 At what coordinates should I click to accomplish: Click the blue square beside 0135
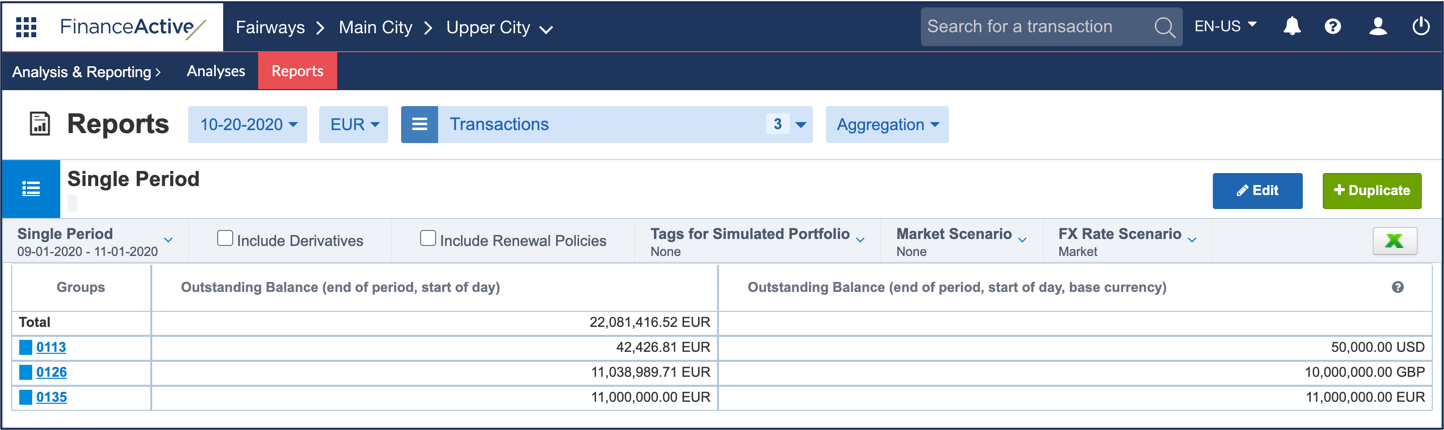26,397
